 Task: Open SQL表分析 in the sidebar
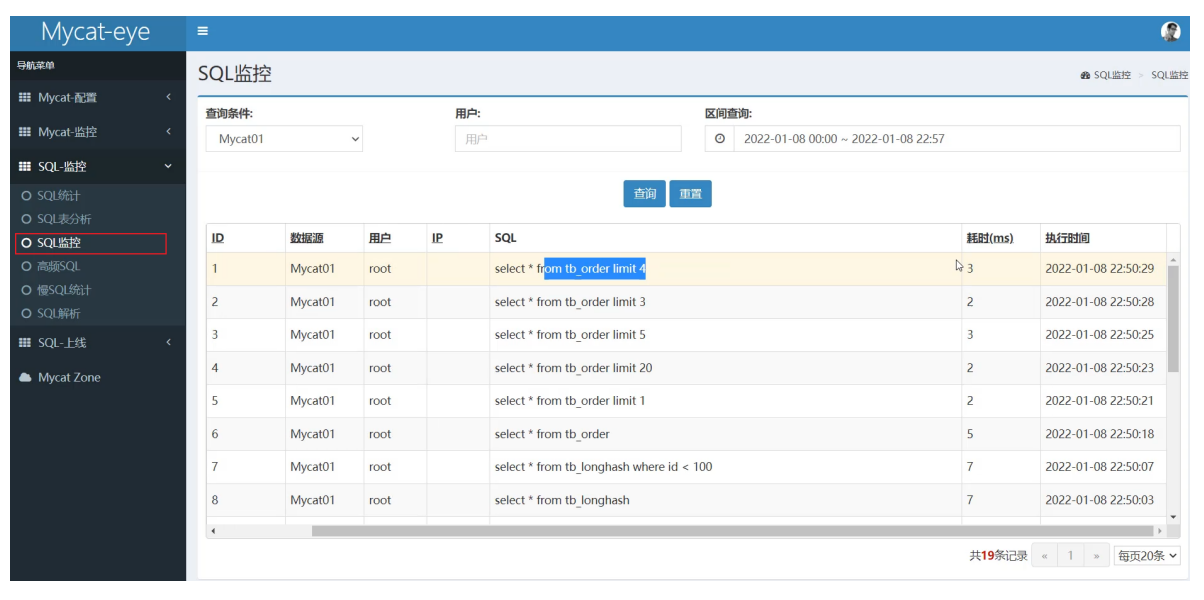coord(64,219)
